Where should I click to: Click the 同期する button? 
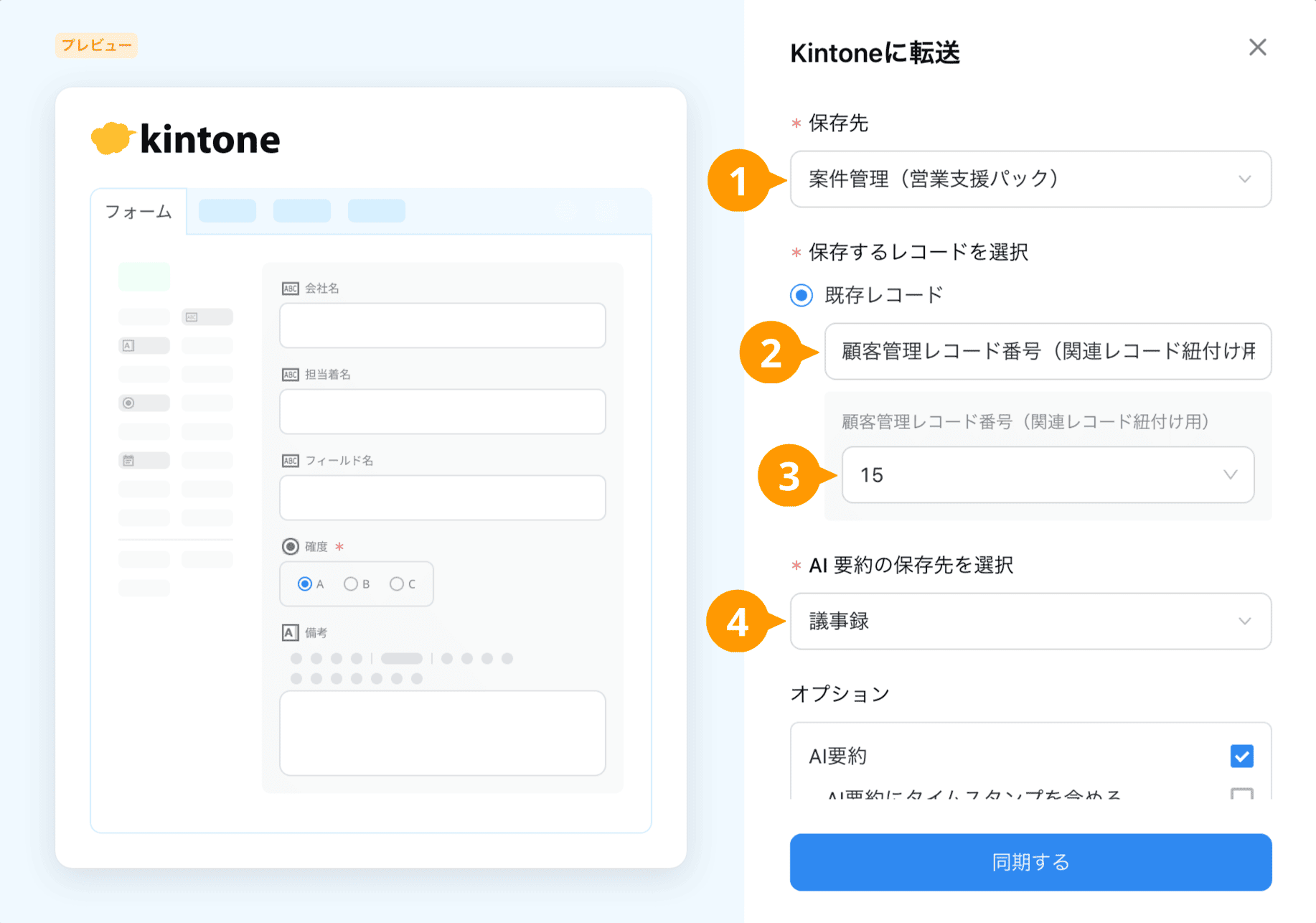(1030, 862)
